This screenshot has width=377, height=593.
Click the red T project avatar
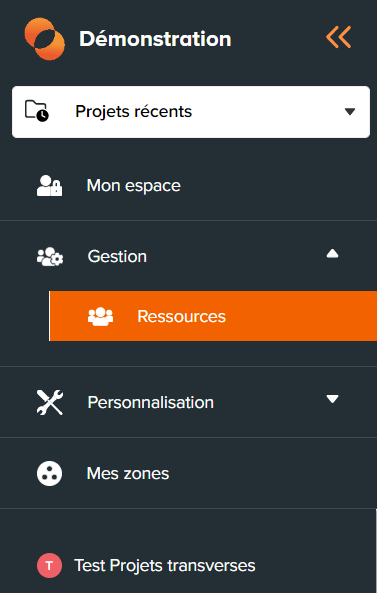(49, 566)
